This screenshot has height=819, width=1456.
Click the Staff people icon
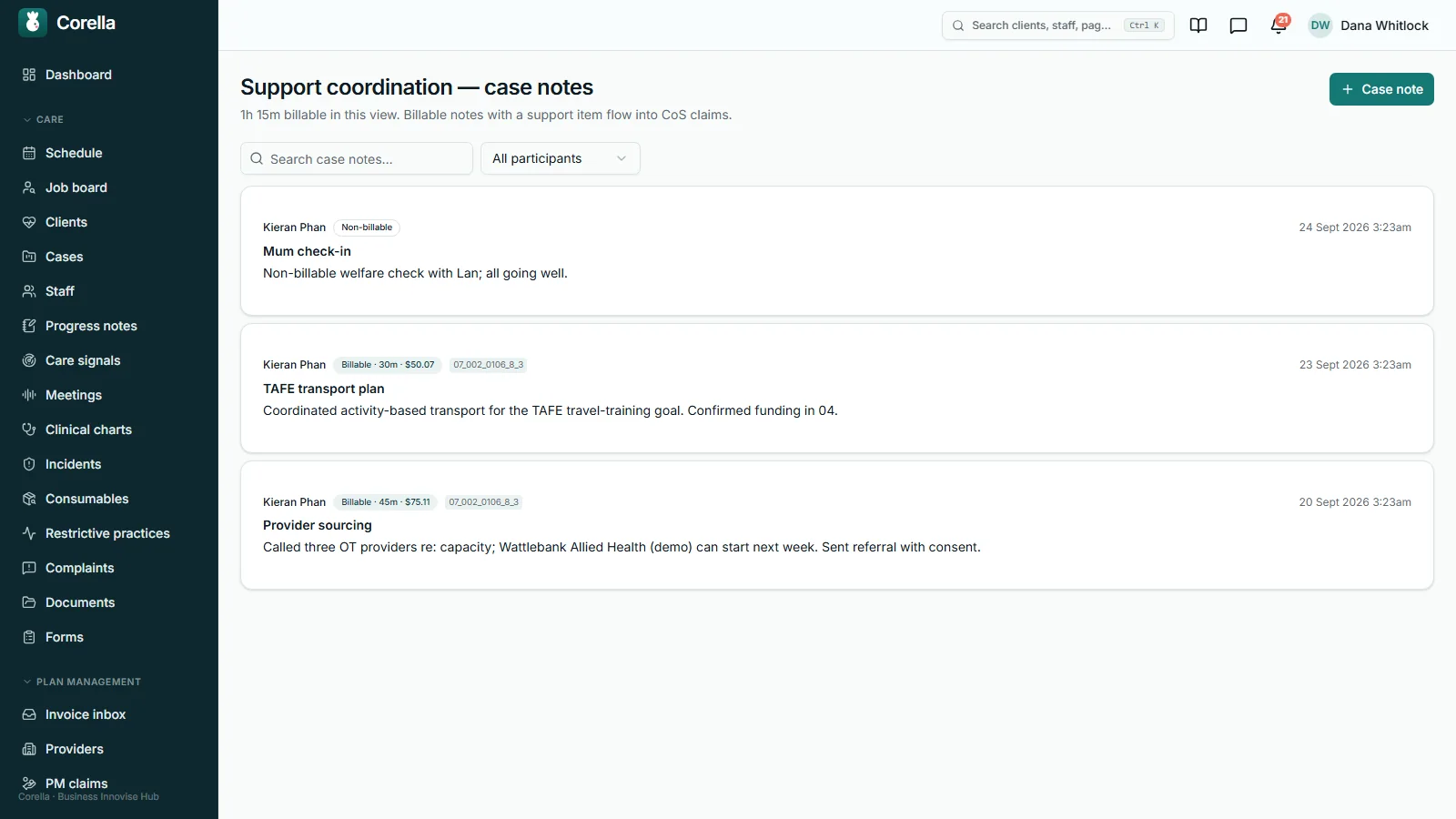tap(29, 291)
